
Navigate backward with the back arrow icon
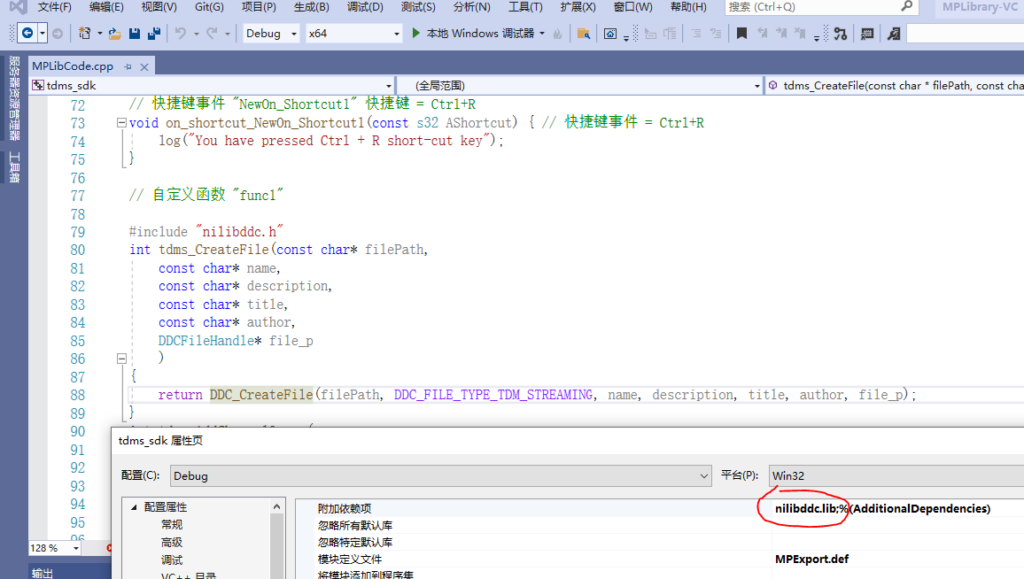click(x=28, y=32)
